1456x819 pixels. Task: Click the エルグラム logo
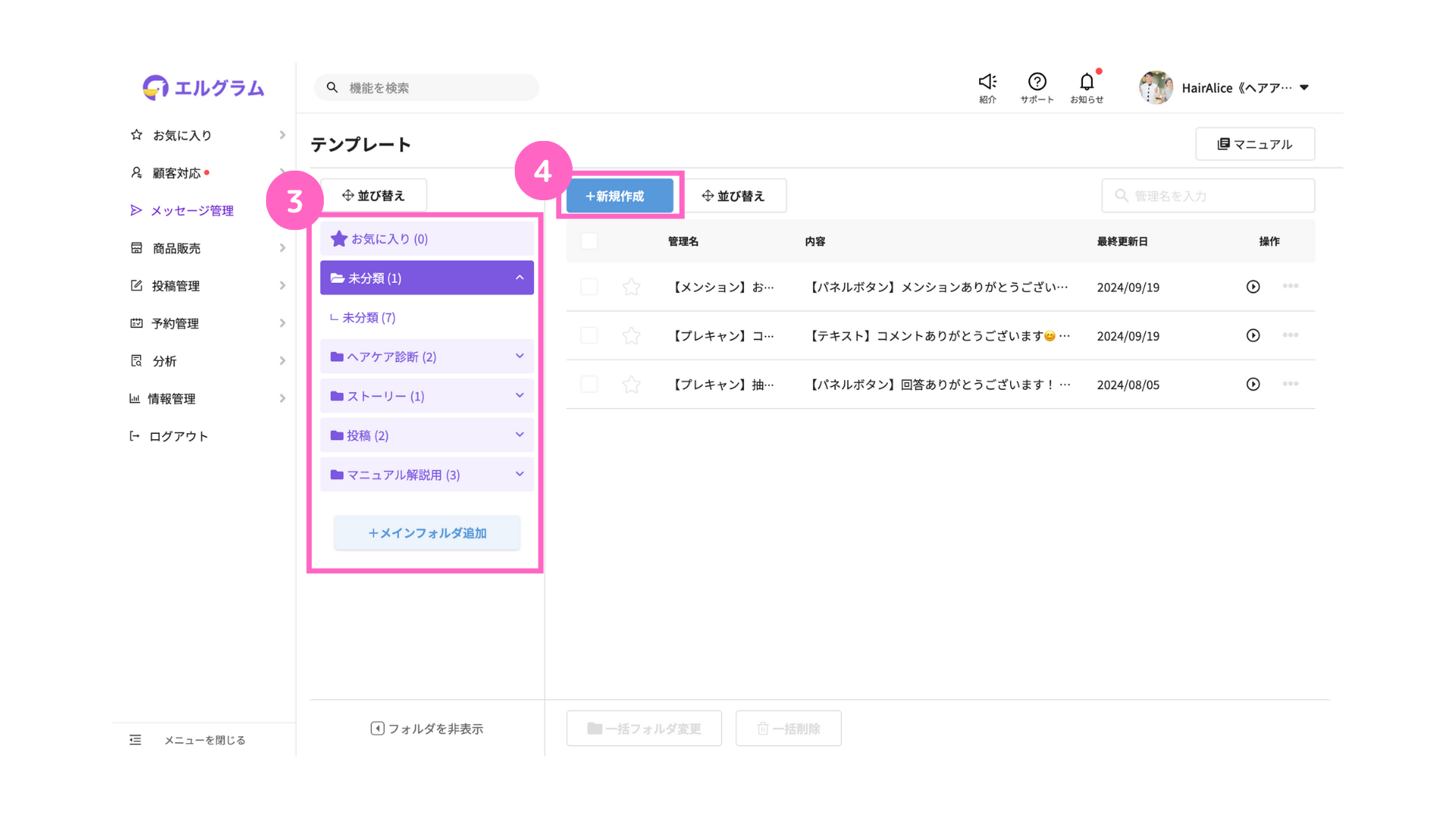pyautogui.click(x=203, y=88)
